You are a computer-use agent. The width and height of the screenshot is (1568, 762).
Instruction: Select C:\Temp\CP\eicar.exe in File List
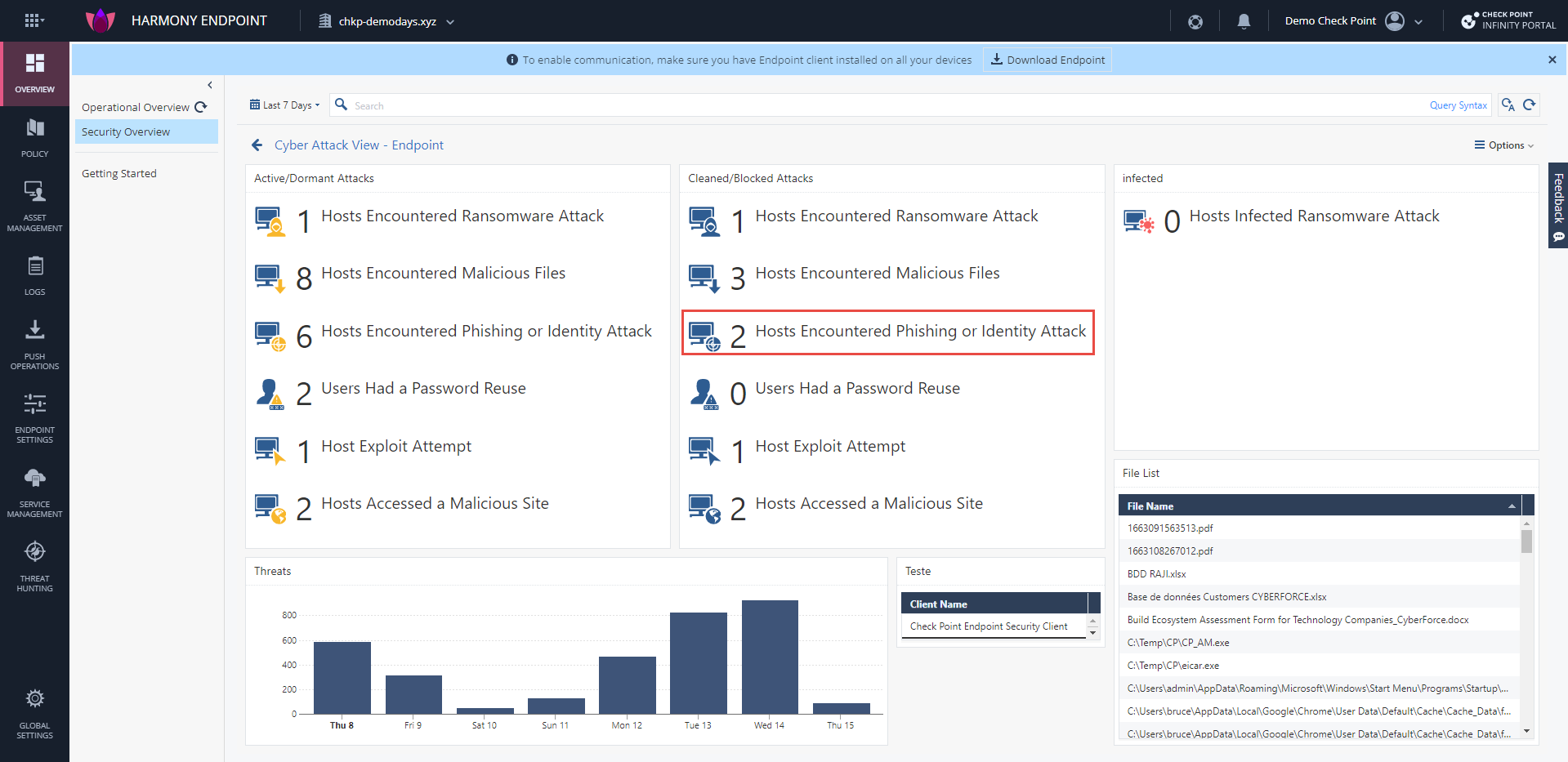1319,666
